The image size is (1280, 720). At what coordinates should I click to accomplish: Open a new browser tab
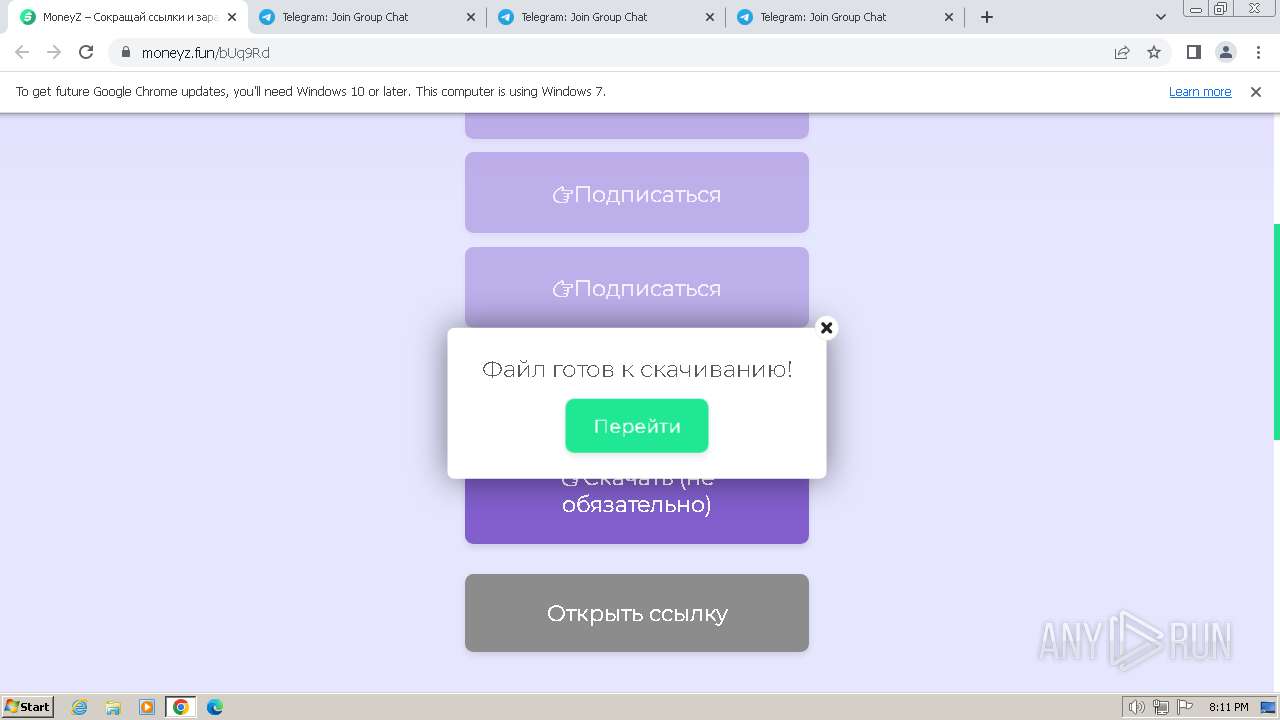pos(987,17)
